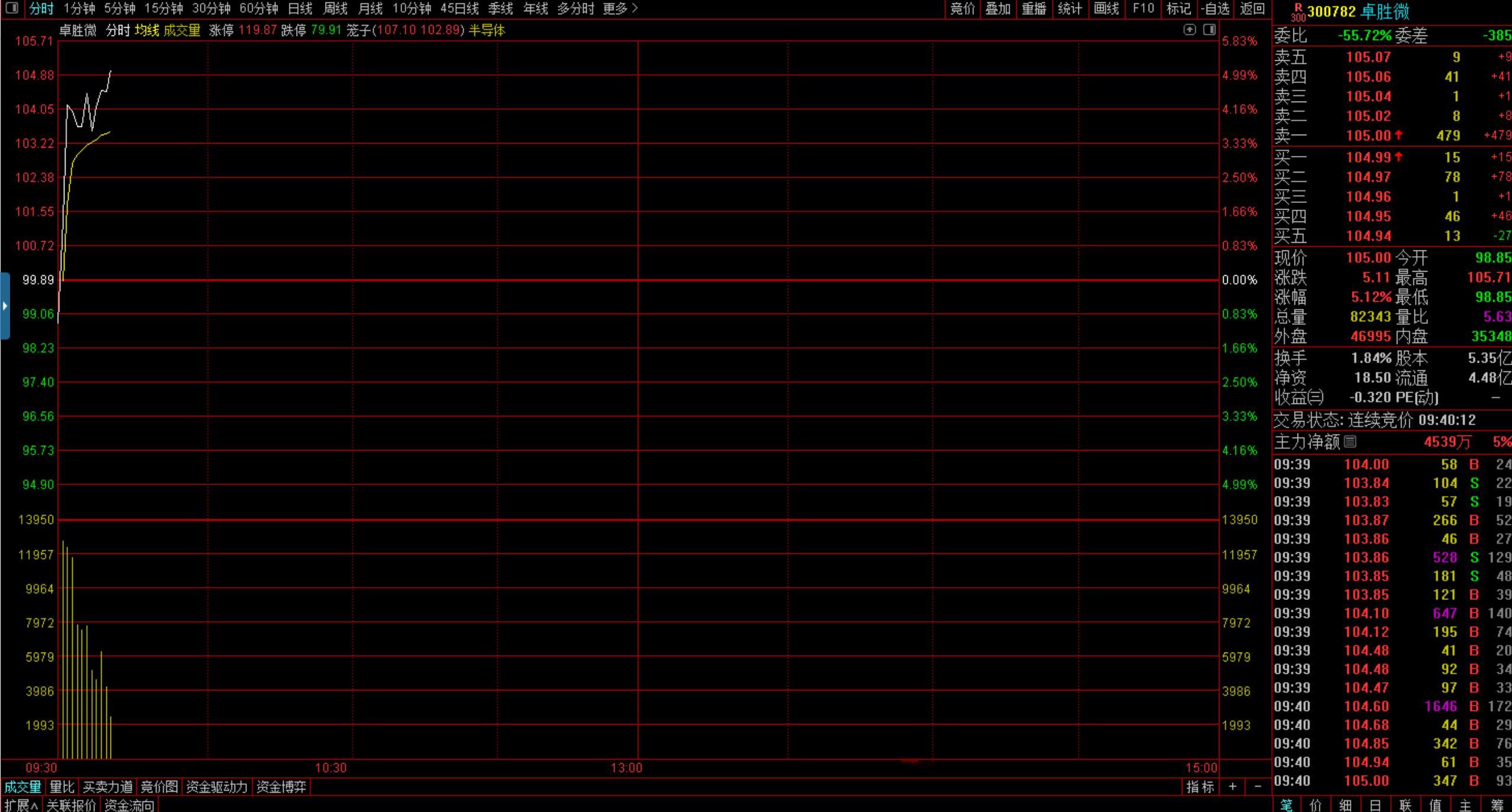Remove stock from watchlist via -自选
The image size is (1512, 812).
point(1216,9)
